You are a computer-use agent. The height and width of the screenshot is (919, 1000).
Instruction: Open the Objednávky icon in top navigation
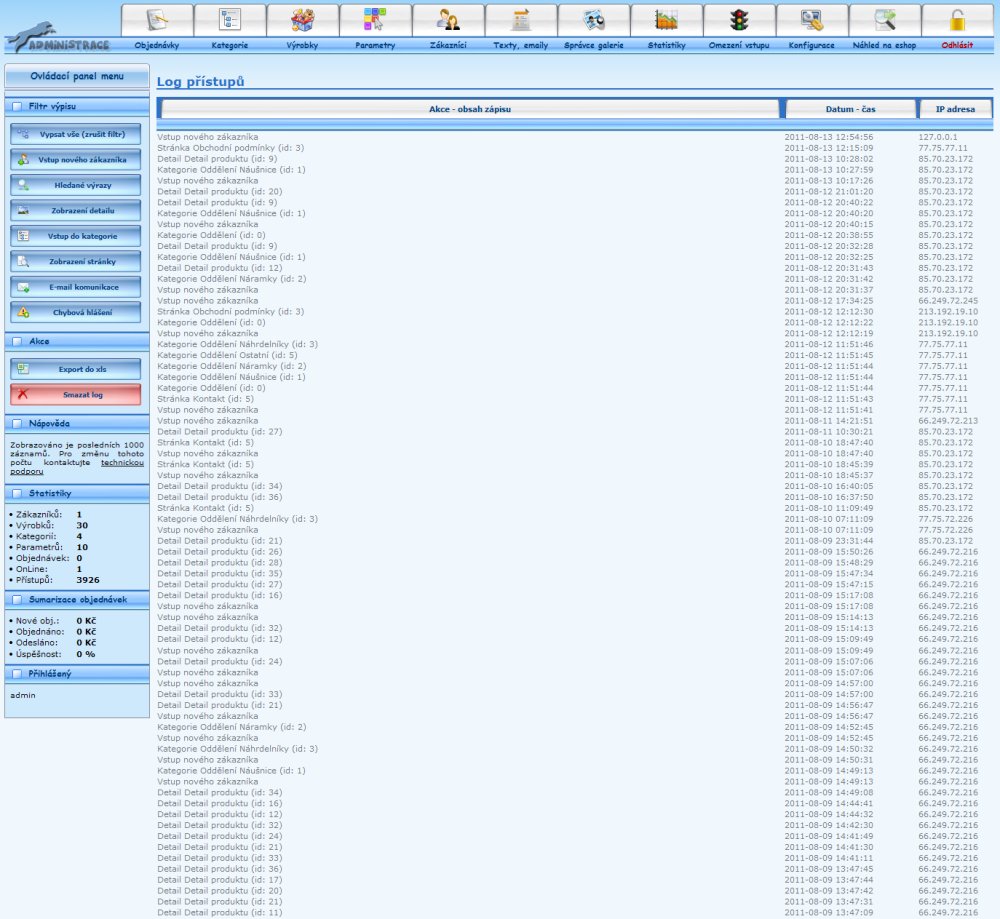click(157, 20)
